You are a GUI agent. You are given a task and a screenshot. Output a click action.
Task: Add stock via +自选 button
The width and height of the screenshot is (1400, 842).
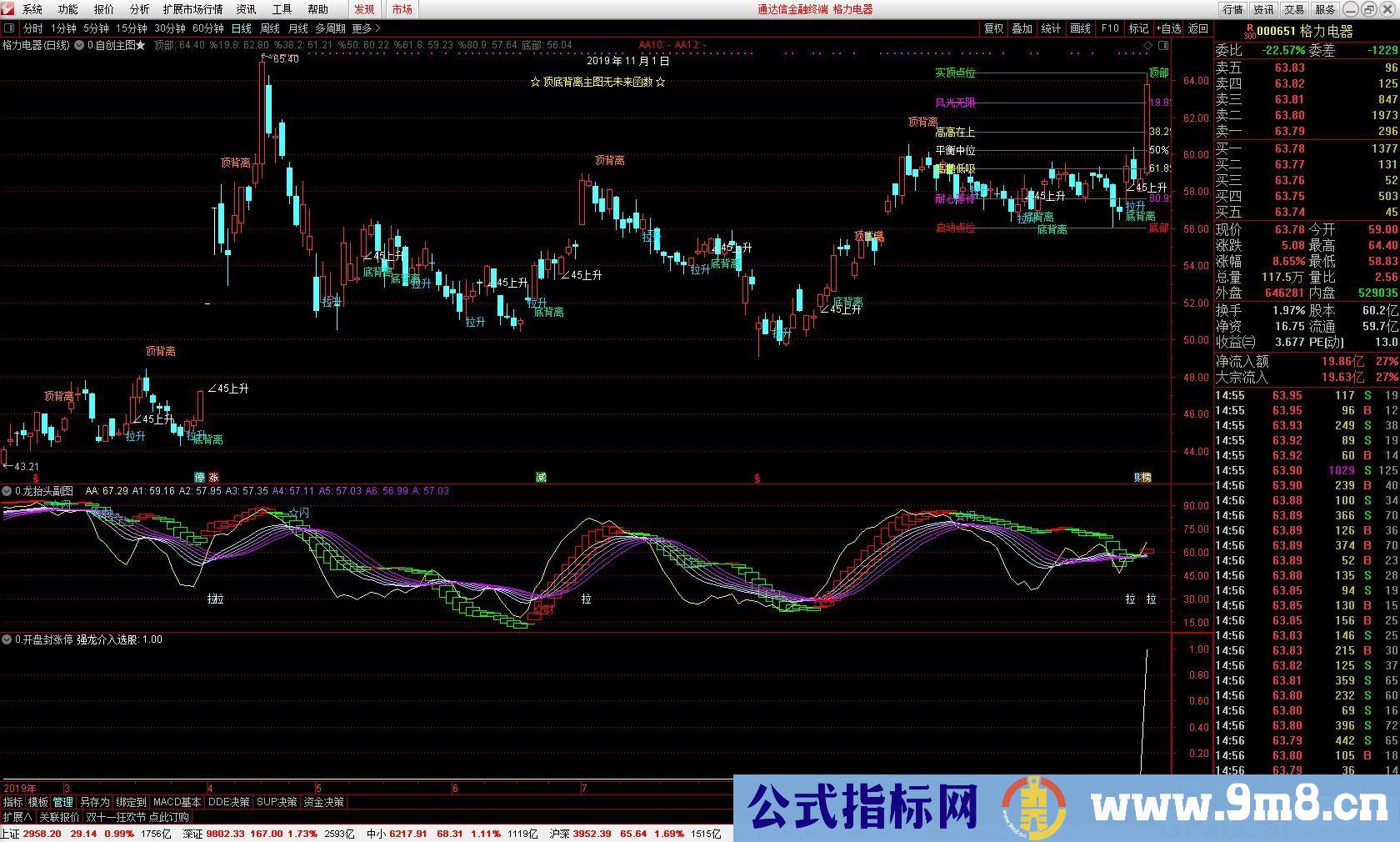point(1168,28)
